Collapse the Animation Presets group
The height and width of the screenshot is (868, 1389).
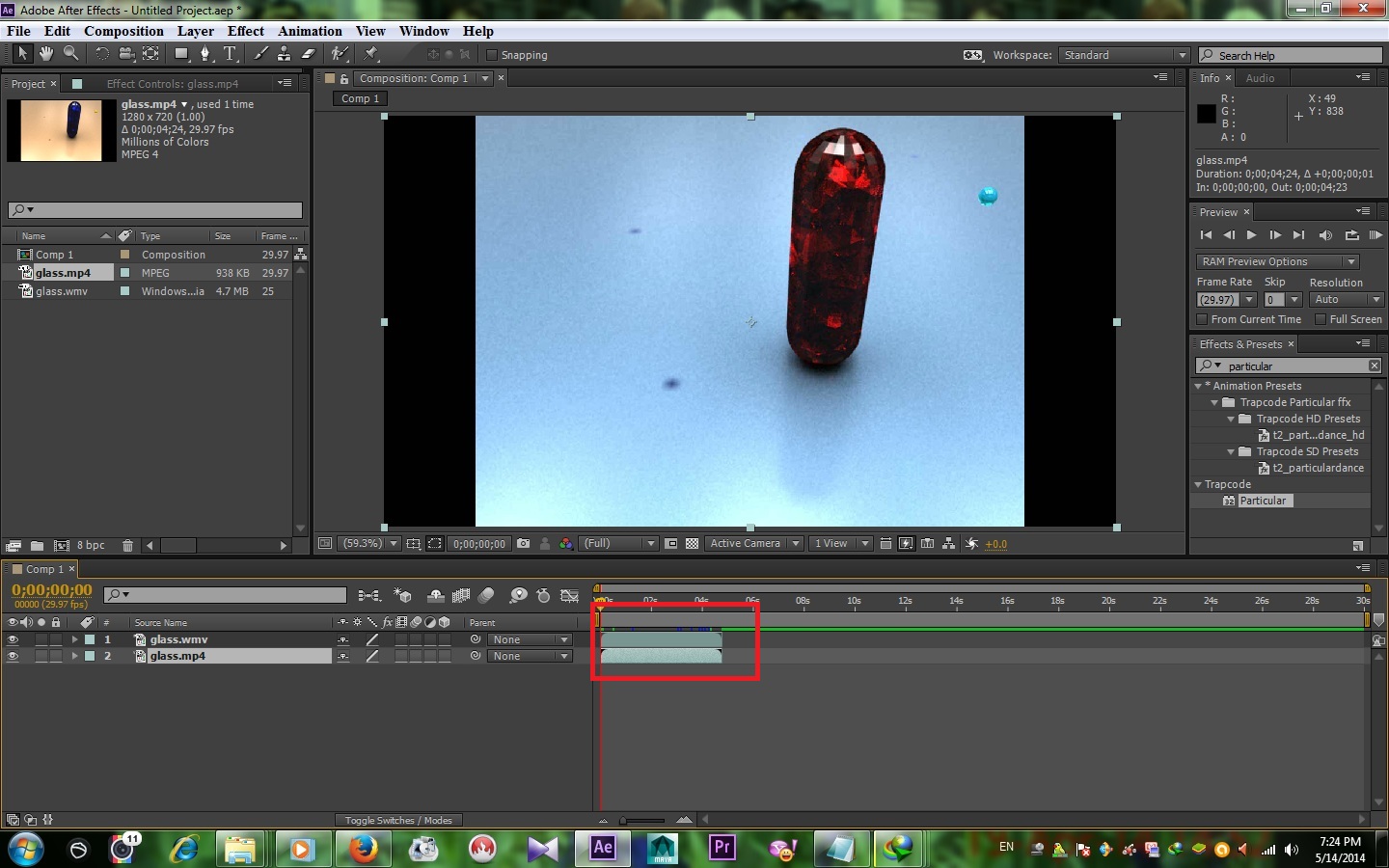tap(1198, 386)
